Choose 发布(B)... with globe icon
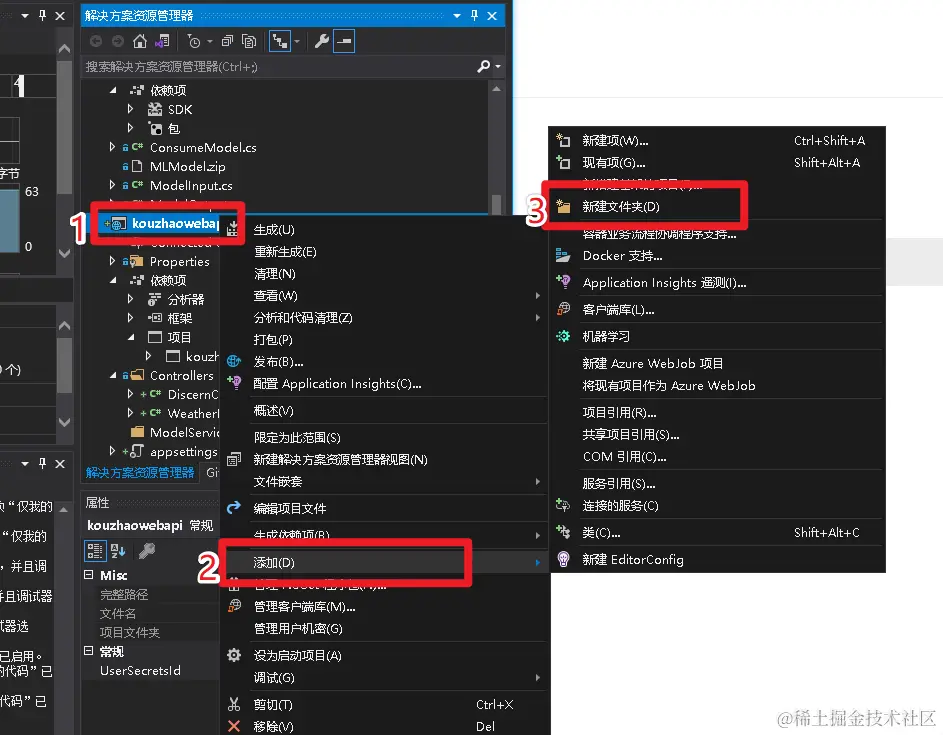The width and height of the screenshot is (943, 735). 385,361
